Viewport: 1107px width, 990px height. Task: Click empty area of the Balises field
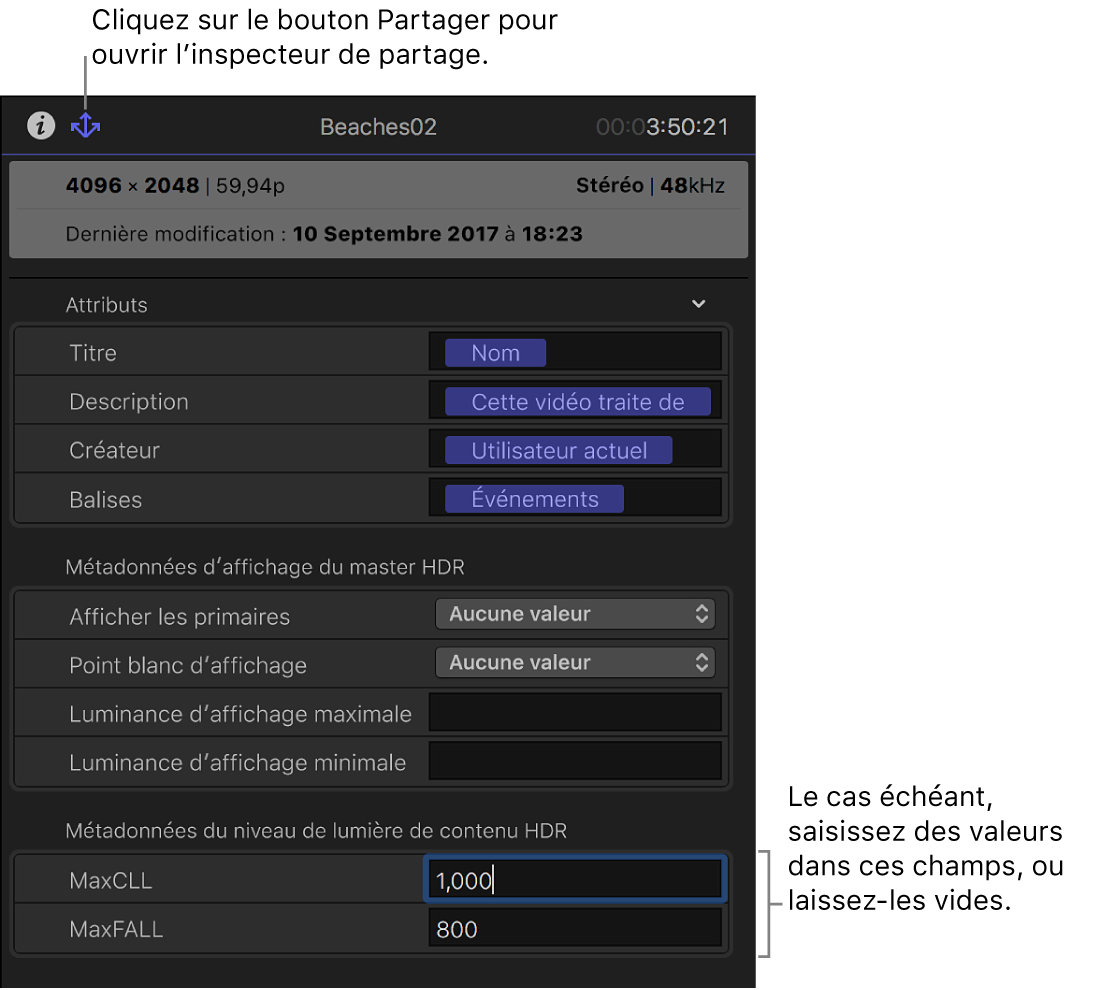click(x=671, y=499)
